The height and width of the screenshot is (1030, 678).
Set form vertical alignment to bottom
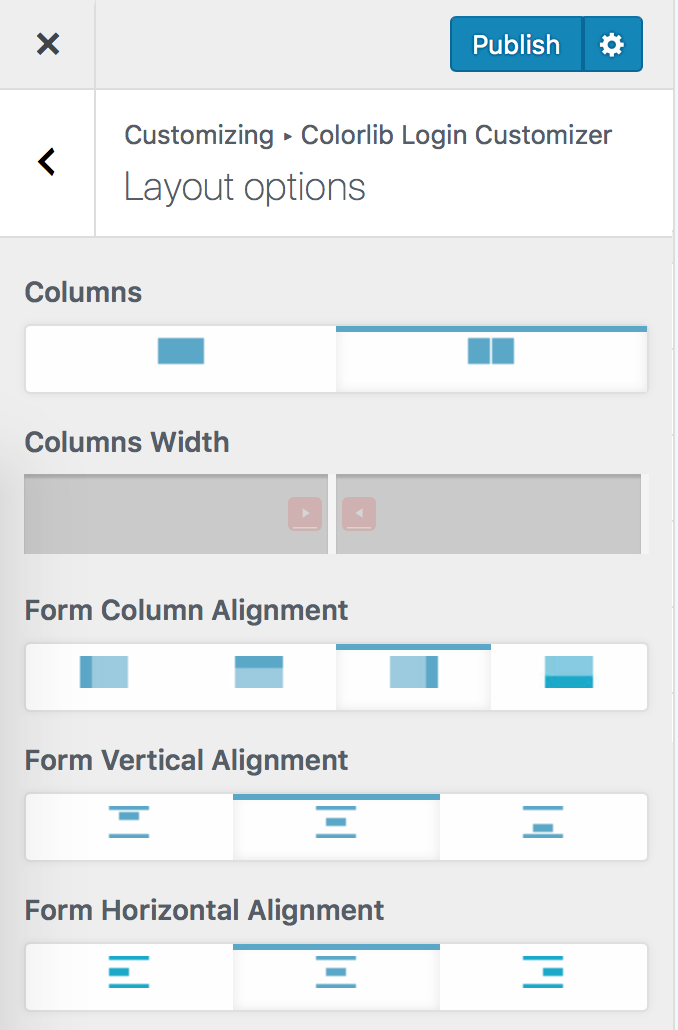click(x=542, y=827)
